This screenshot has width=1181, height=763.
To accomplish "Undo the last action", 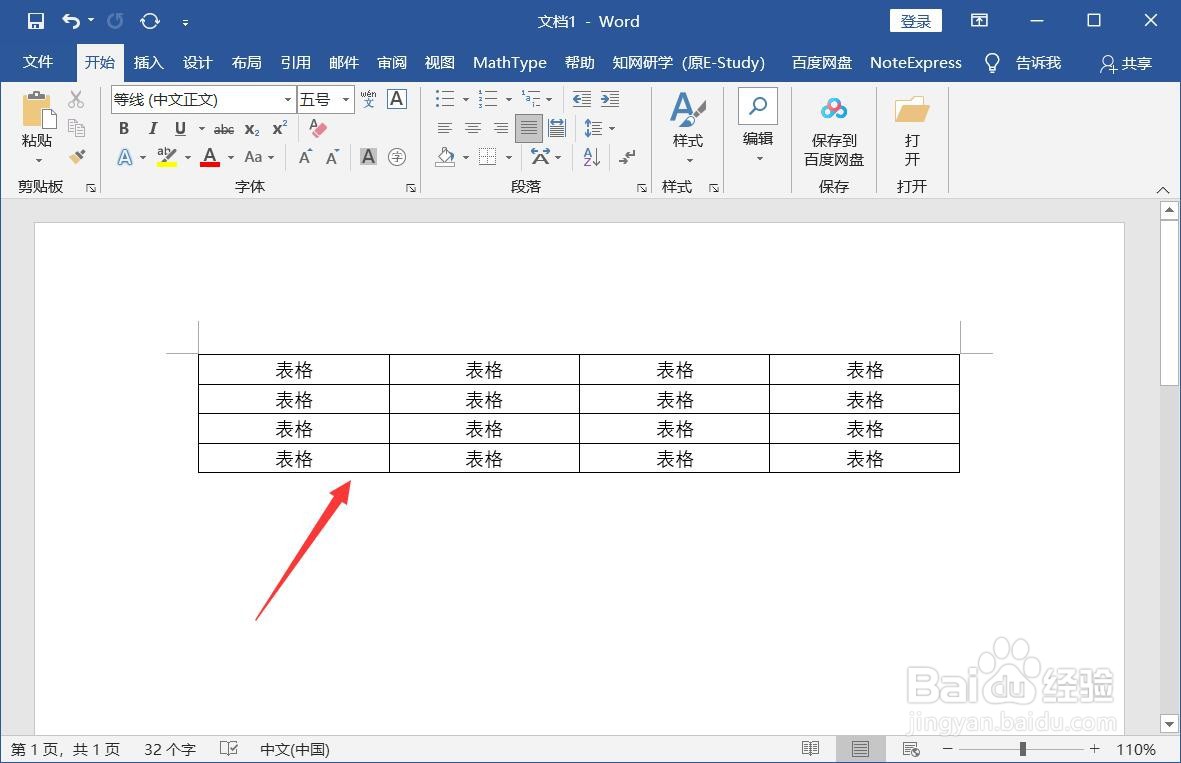I will point(72,21).
